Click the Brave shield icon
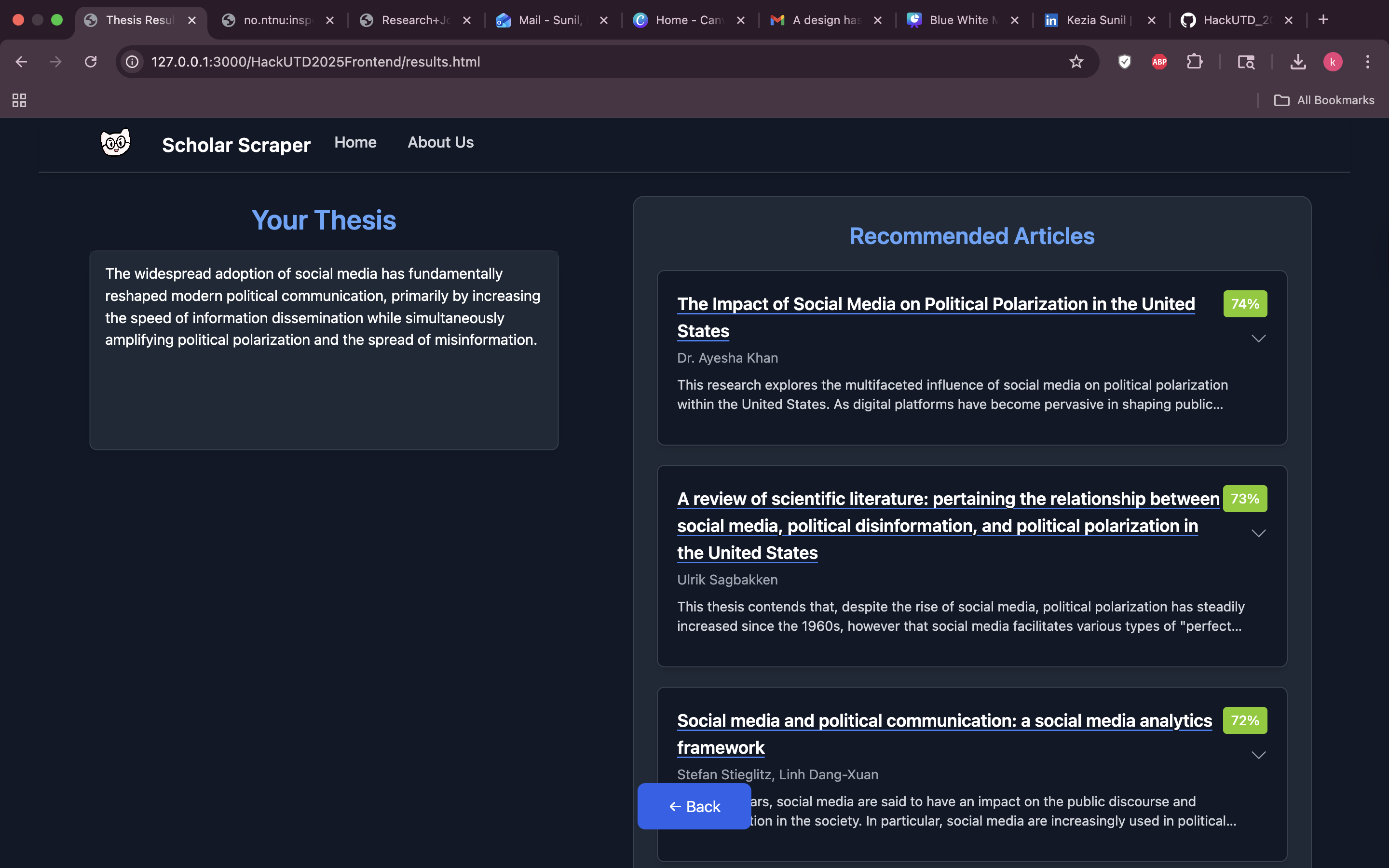The width and height of the screenshot is (1389, 868). (1124, 61)
